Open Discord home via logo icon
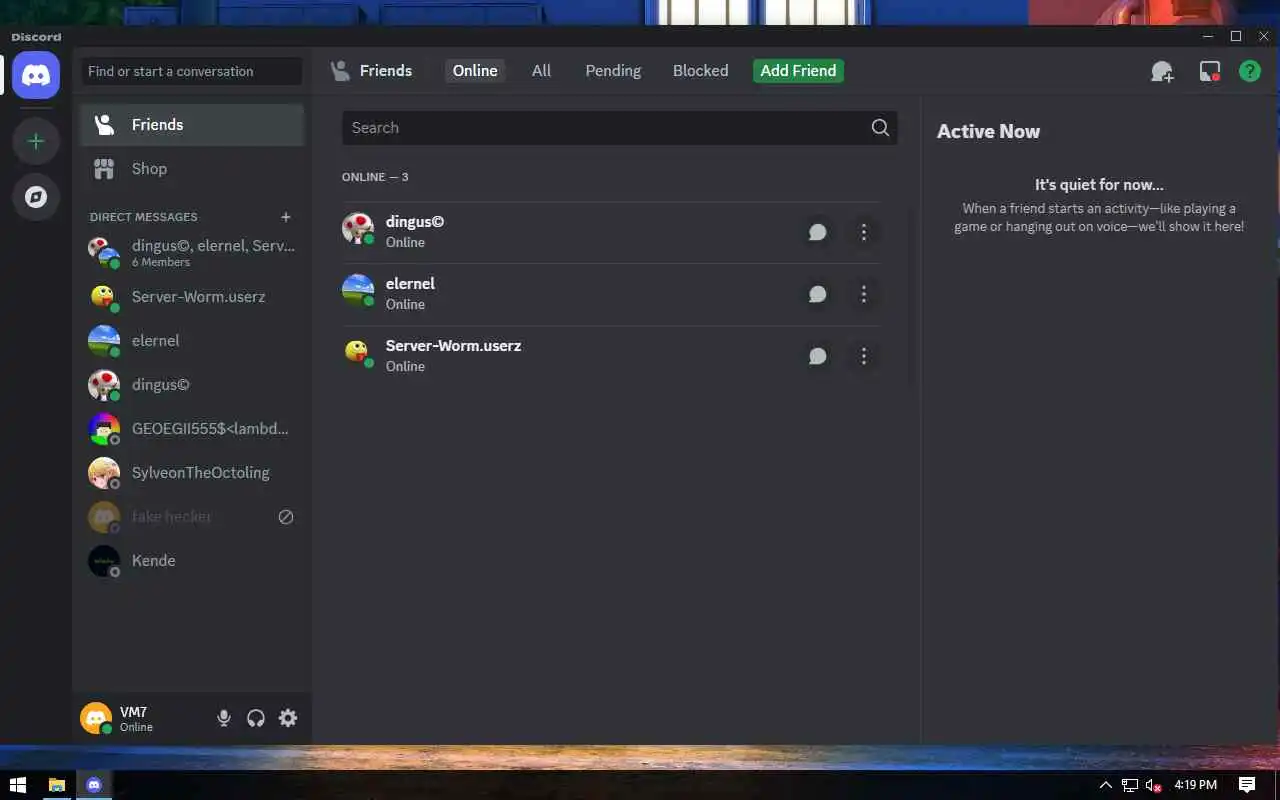 36,75
